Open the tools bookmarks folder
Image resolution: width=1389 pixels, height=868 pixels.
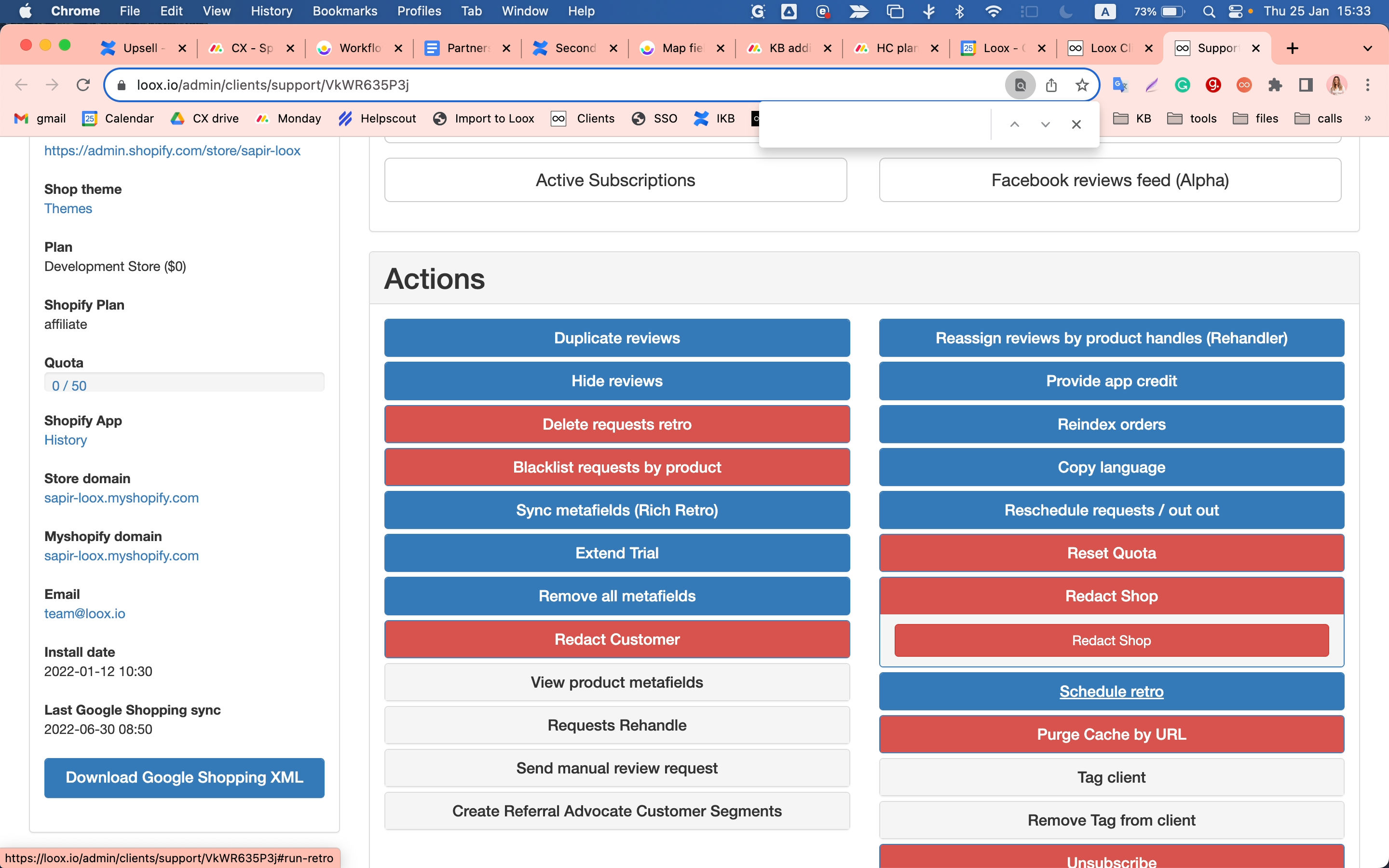(x=1192, y=118)
